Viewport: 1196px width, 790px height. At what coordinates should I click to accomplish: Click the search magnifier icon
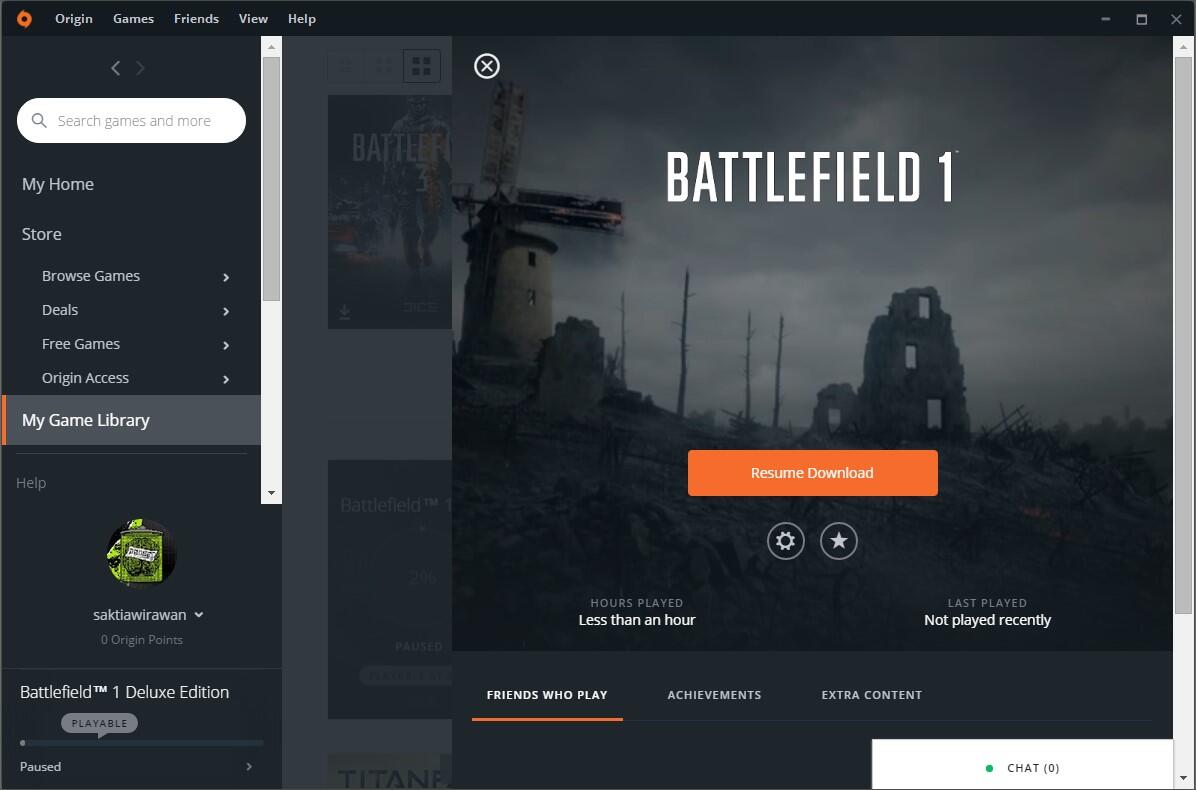pos(40,120)
